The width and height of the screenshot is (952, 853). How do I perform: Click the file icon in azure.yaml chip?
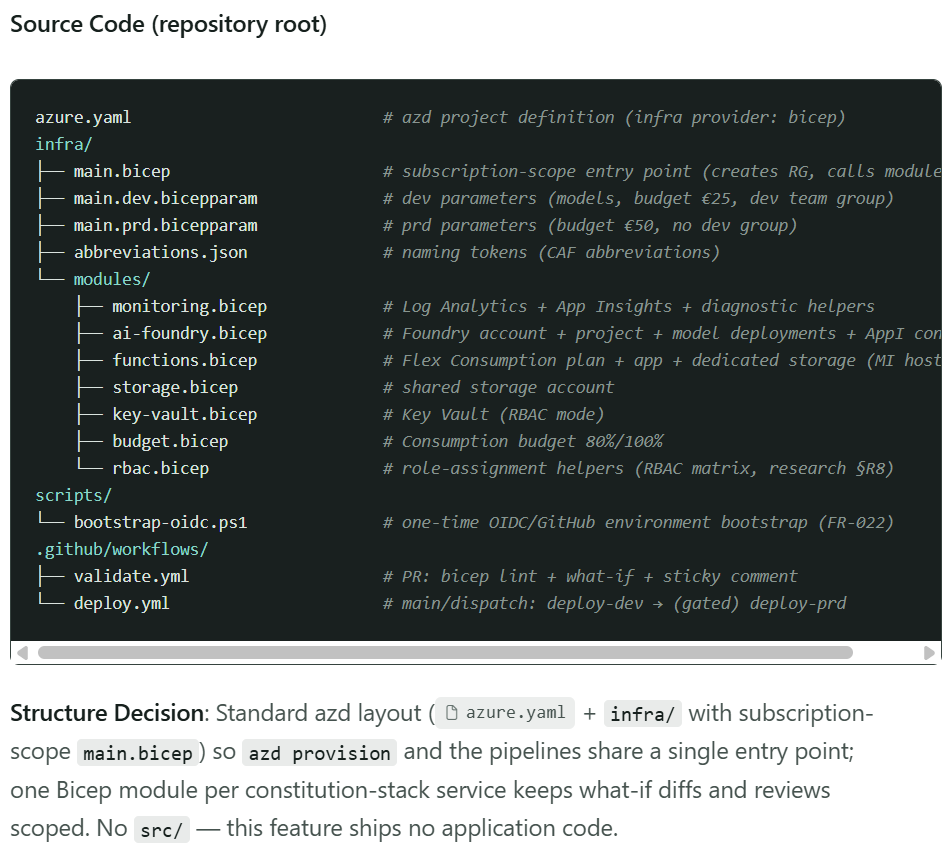[452, 713]
